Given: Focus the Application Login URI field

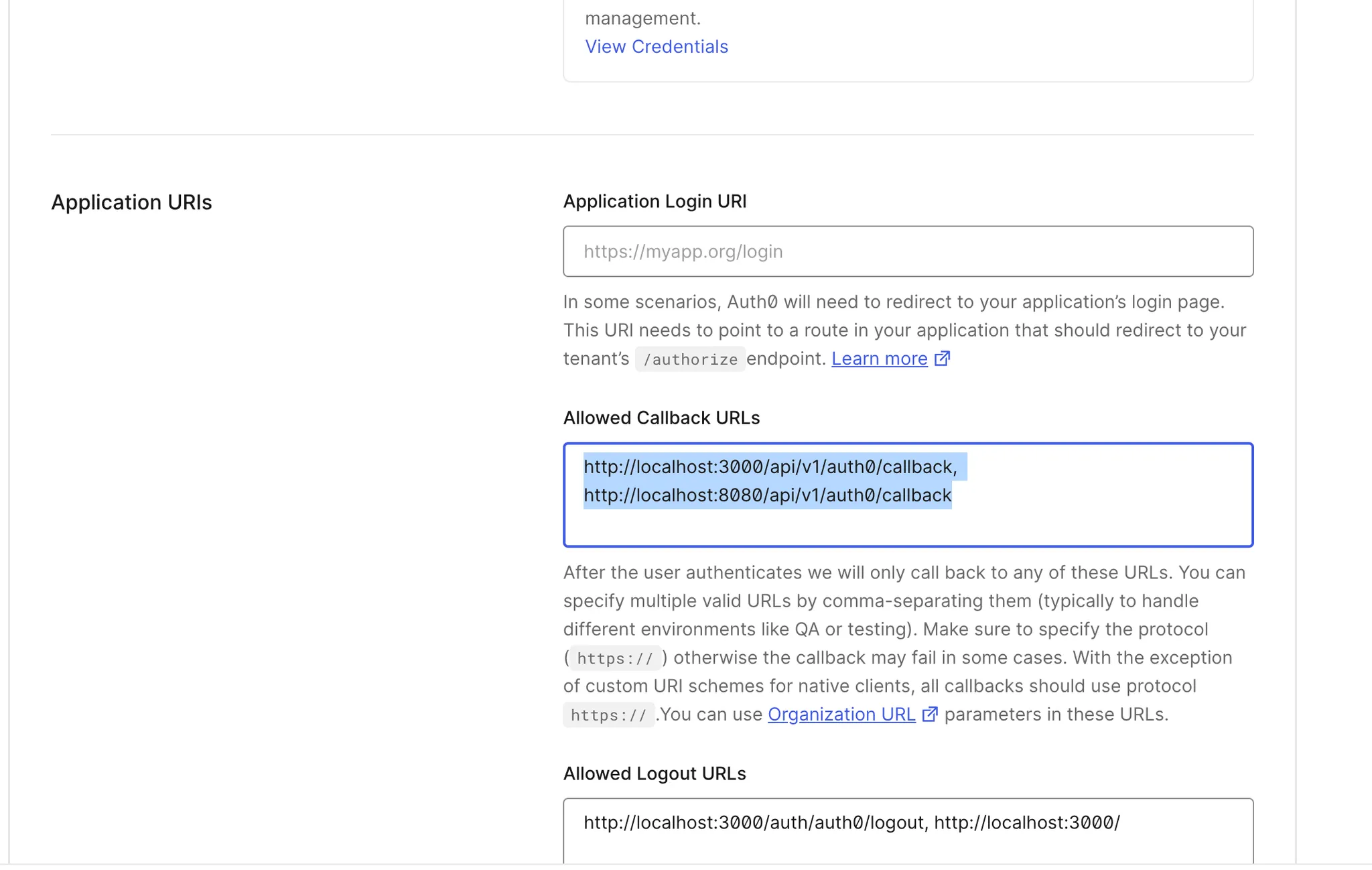Looking at the screenshot, I should 908,251.
